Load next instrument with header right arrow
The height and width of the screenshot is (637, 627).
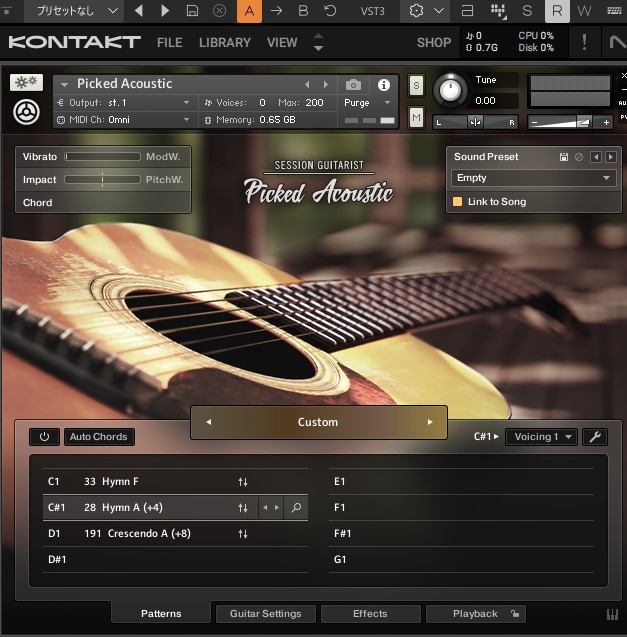point(325,84)
